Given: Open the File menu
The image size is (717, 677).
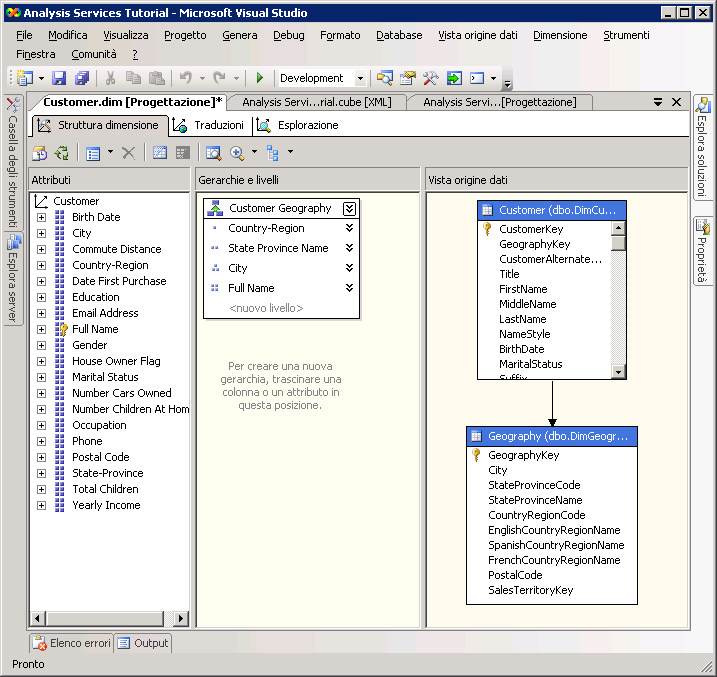Looking at the screenshot, I should point(24,35).
